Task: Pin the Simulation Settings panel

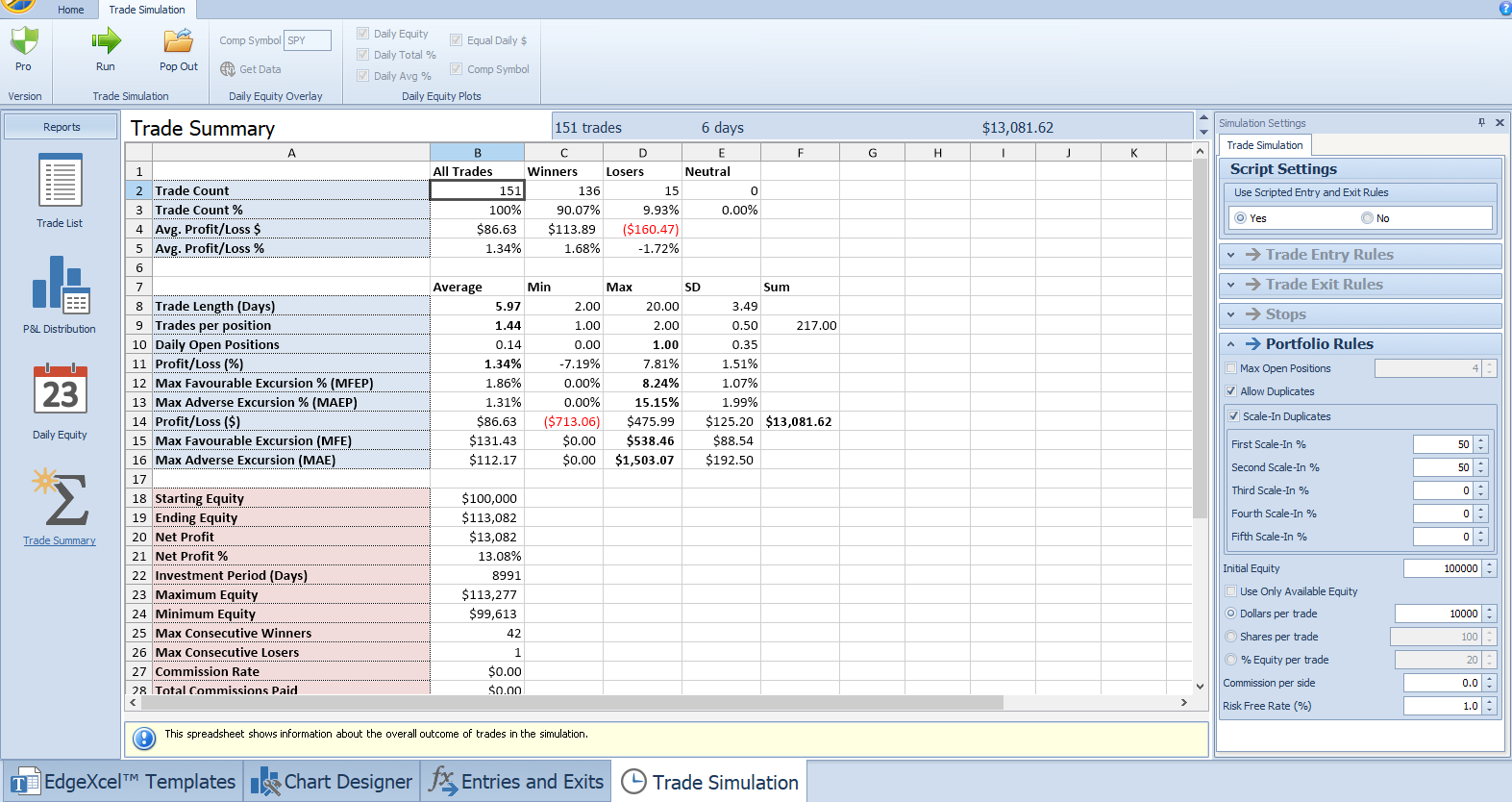Action: 1481,123
